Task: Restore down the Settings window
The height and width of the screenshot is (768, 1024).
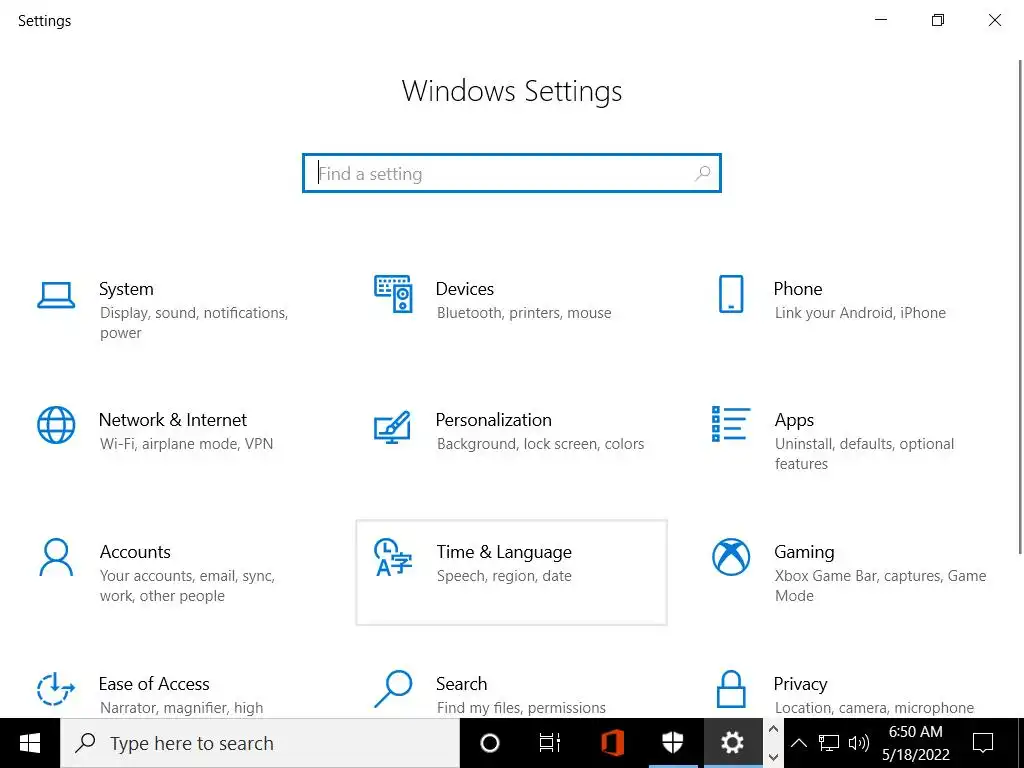Action: pyautogui.click(x=938, y=20)
